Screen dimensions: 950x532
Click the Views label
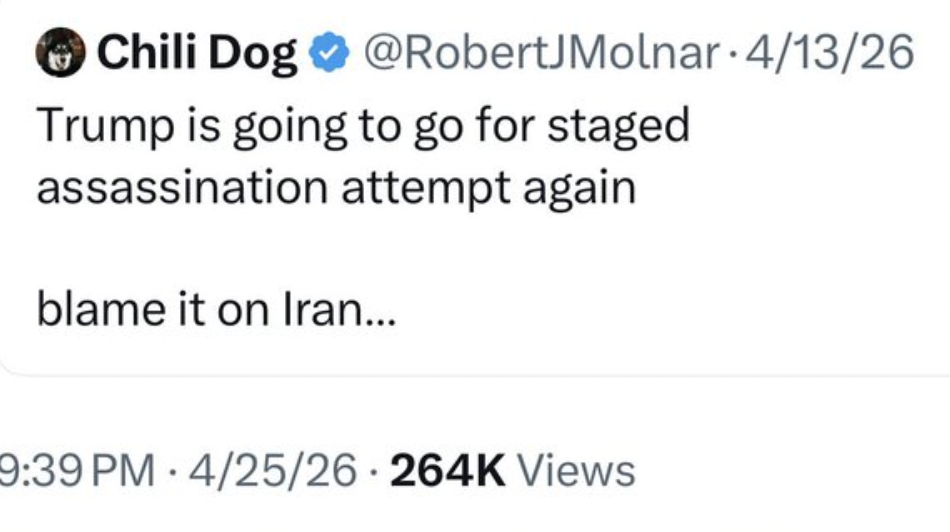pos(578,470)
